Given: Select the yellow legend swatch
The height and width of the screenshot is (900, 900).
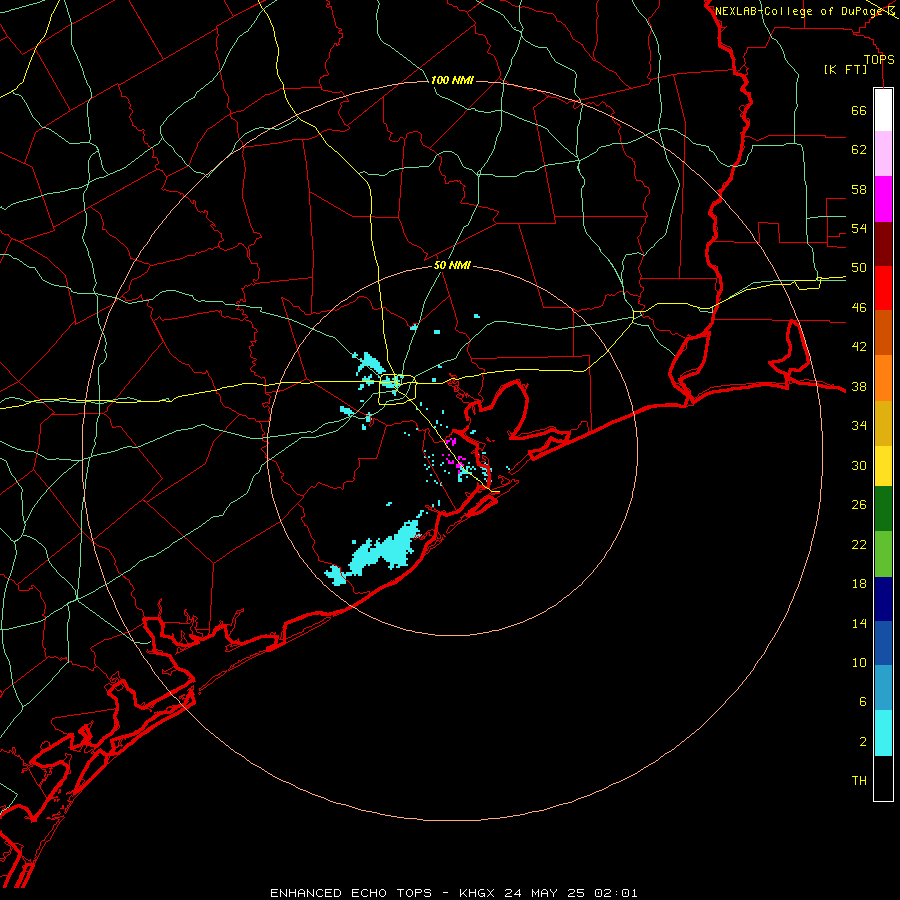Looking at the screenshot, I should tap(883, 466).
